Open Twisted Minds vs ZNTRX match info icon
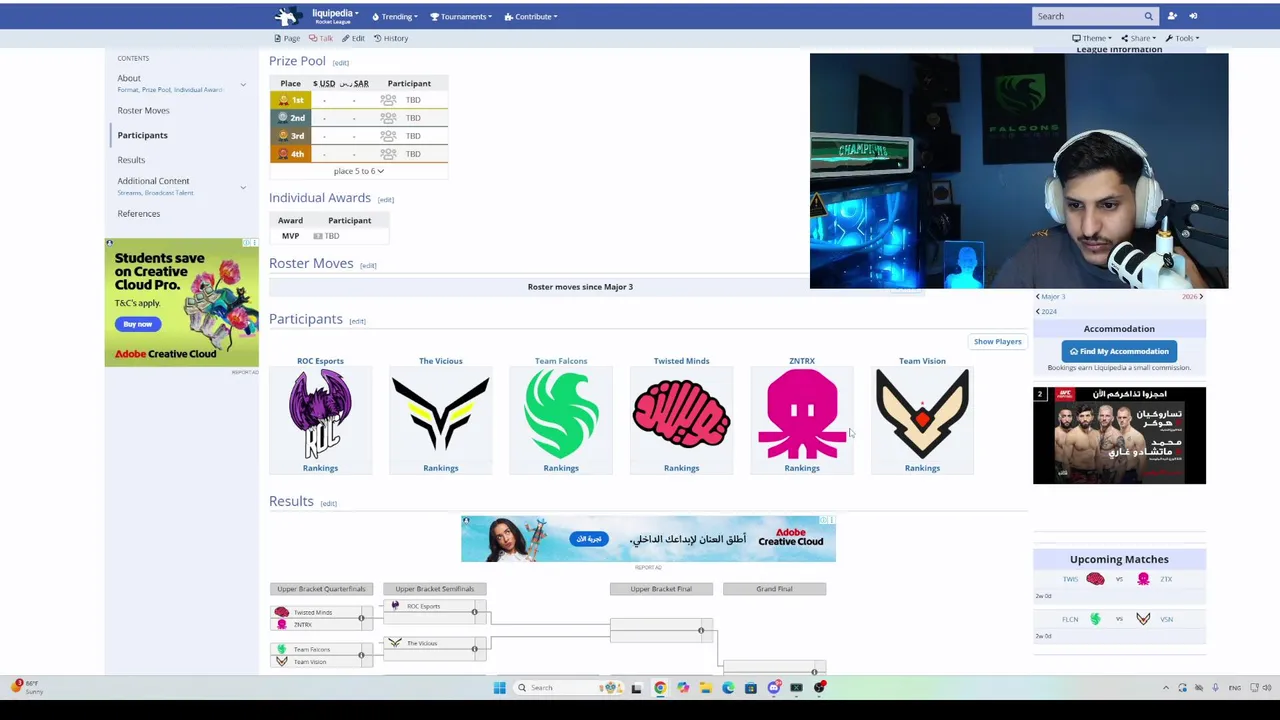 [x=361, y=618]
